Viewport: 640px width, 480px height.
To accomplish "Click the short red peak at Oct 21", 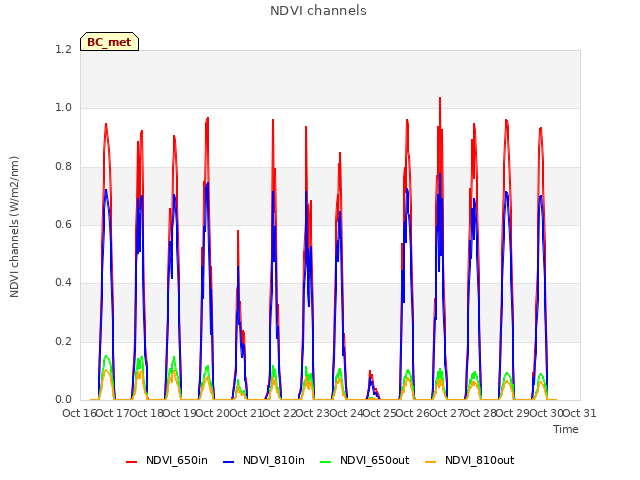I will [x=238, y=232].
